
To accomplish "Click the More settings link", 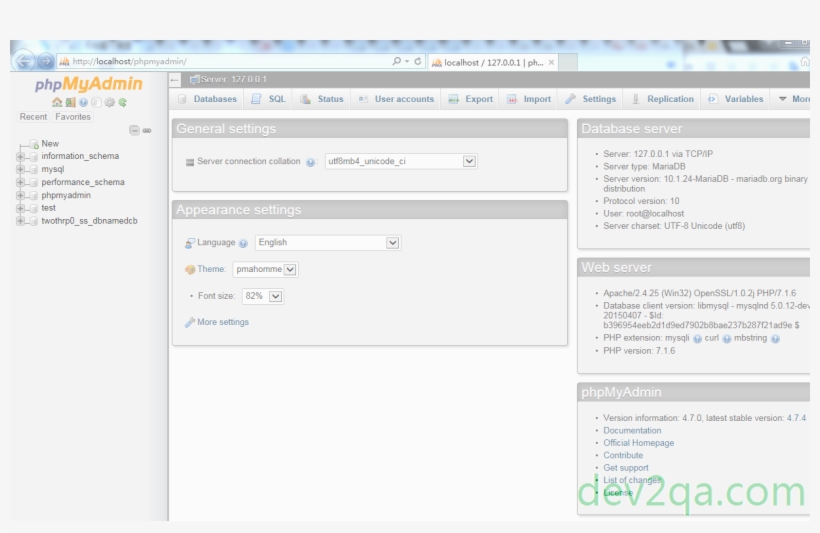I will click(x=223, y=322).
